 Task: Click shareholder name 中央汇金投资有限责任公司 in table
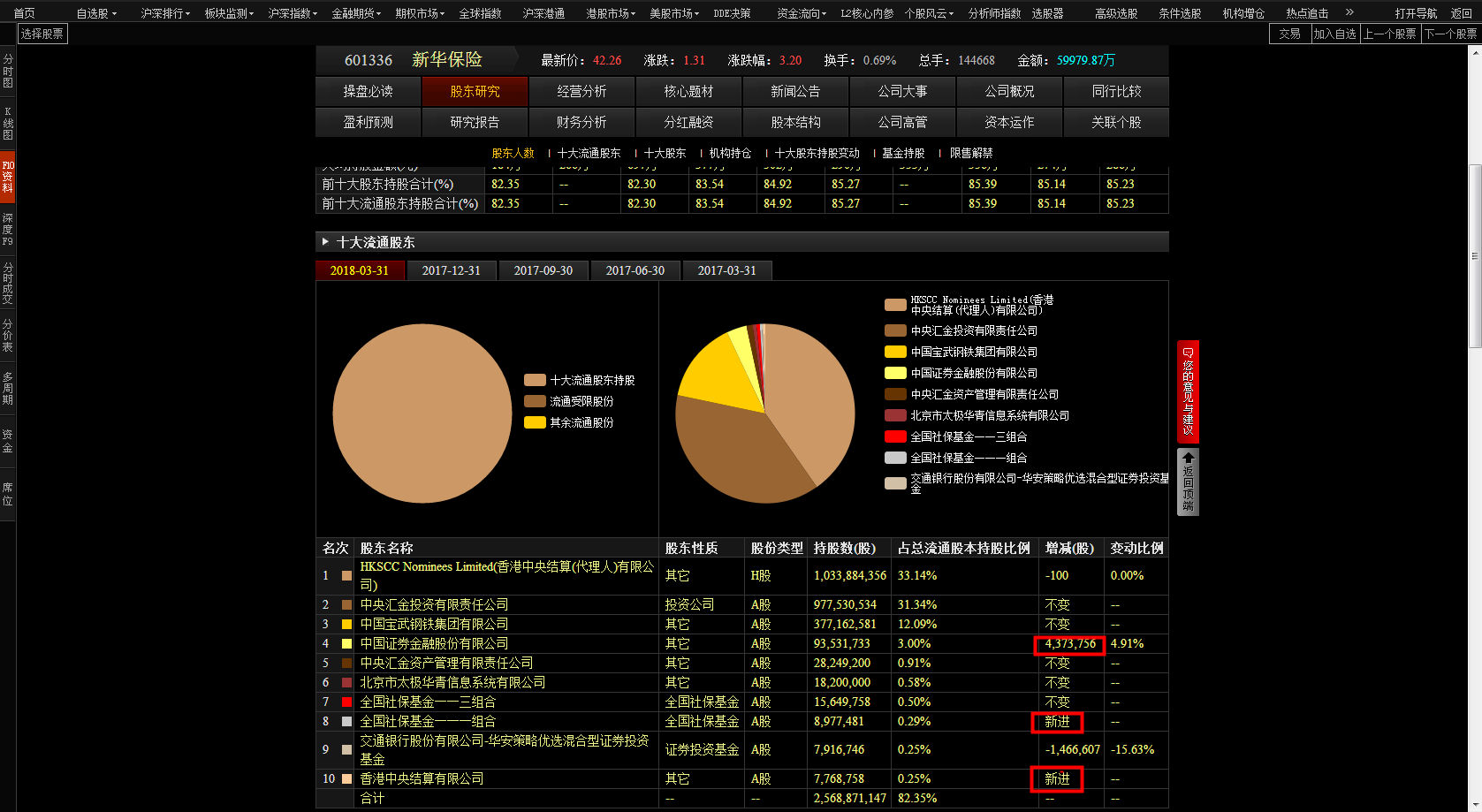click(x=434, y=604)
